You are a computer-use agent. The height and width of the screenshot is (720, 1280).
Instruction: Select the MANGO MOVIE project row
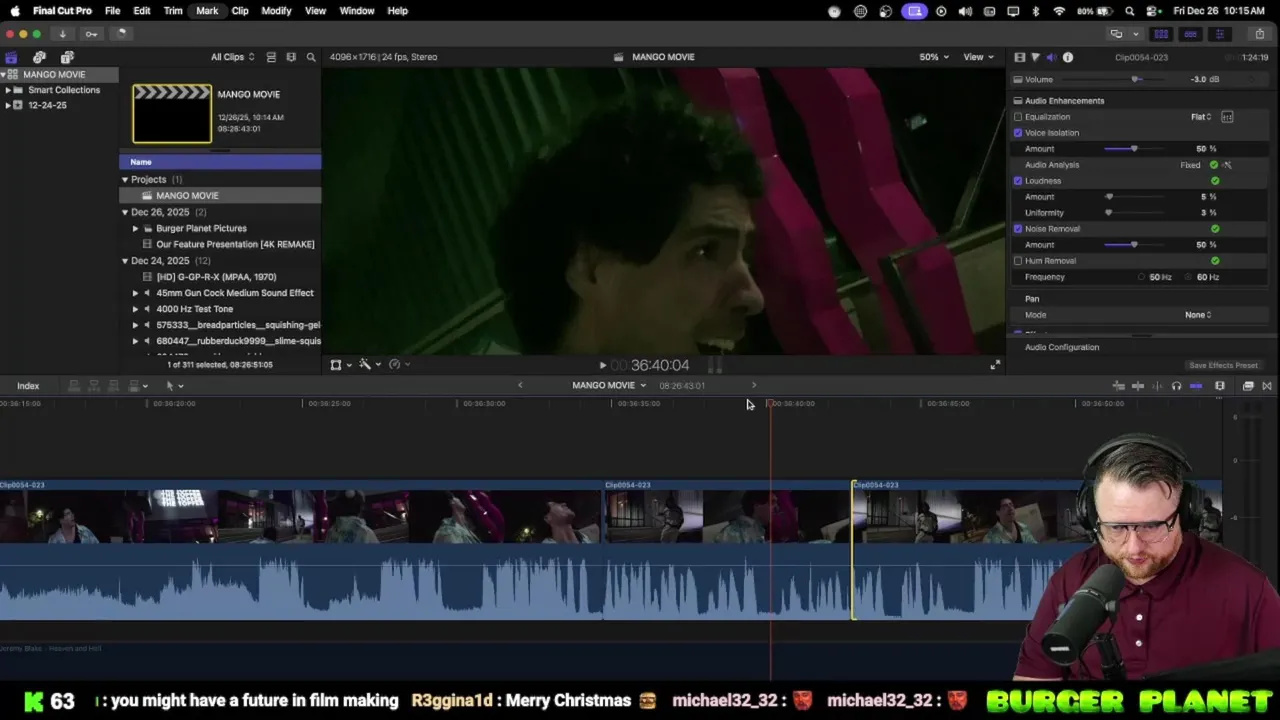point(220,196)
